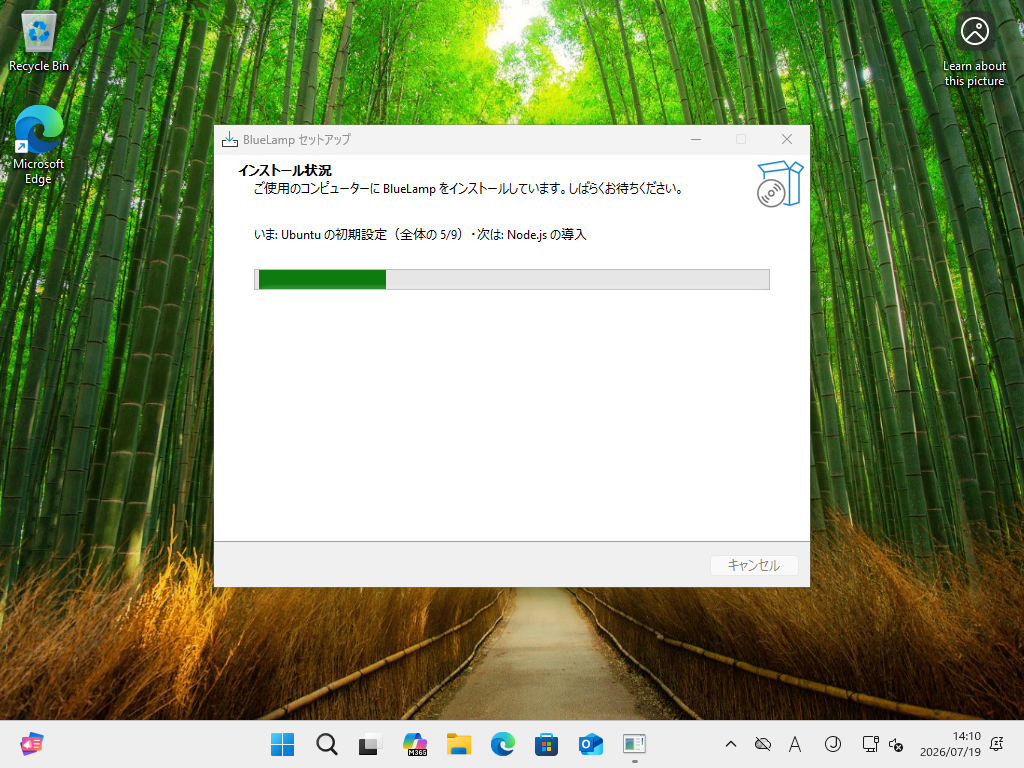The height and width of the screenshot is (768, 1024).
Task: Open Task View on the taskbar
Action: click(370, 744)
